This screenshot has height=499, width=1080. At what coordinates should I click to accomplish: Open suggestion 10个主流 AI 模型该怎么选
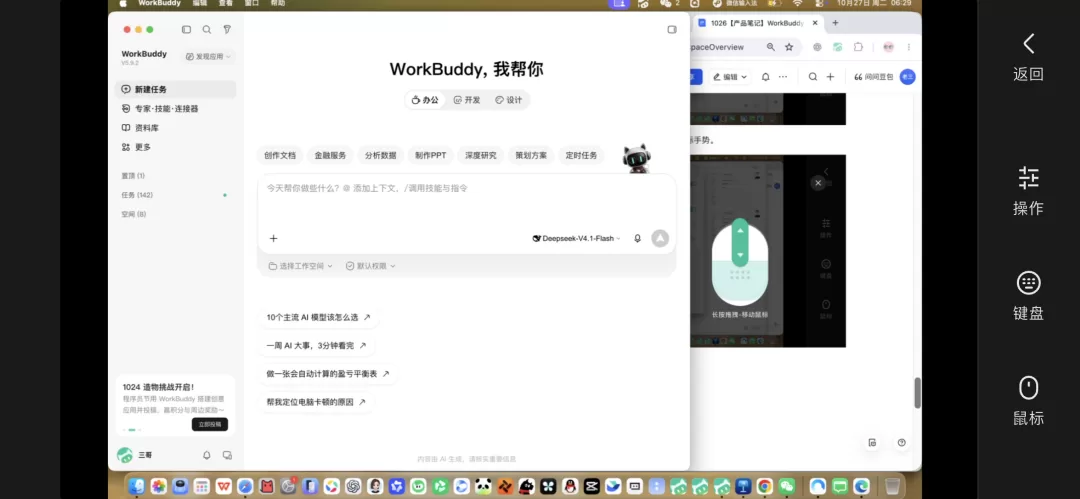click(318, 318)
